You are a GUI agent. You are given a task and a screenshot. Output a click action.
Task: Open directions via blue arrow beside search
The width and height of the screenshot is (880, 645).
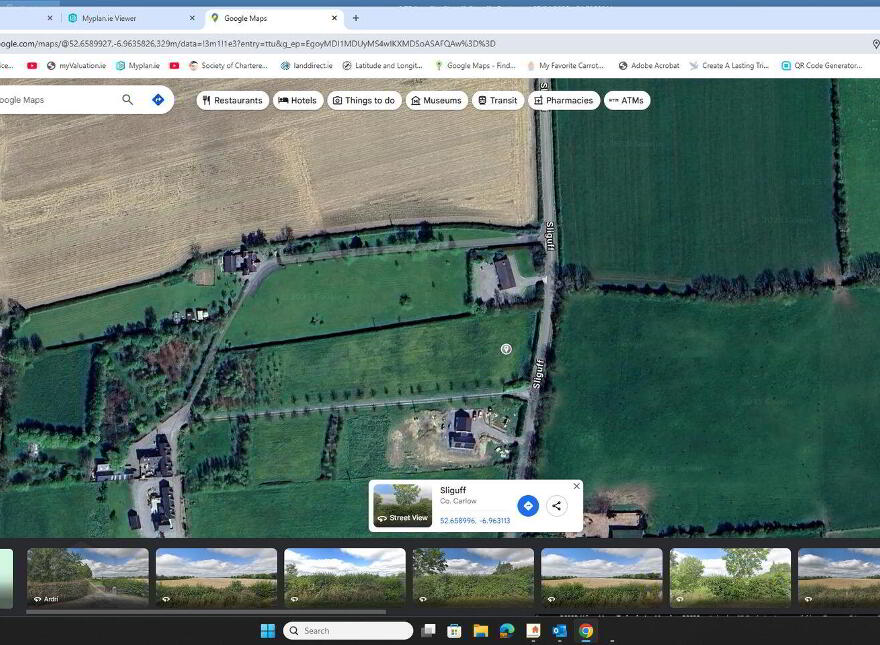pyautogui.click(x=158, y=99)
